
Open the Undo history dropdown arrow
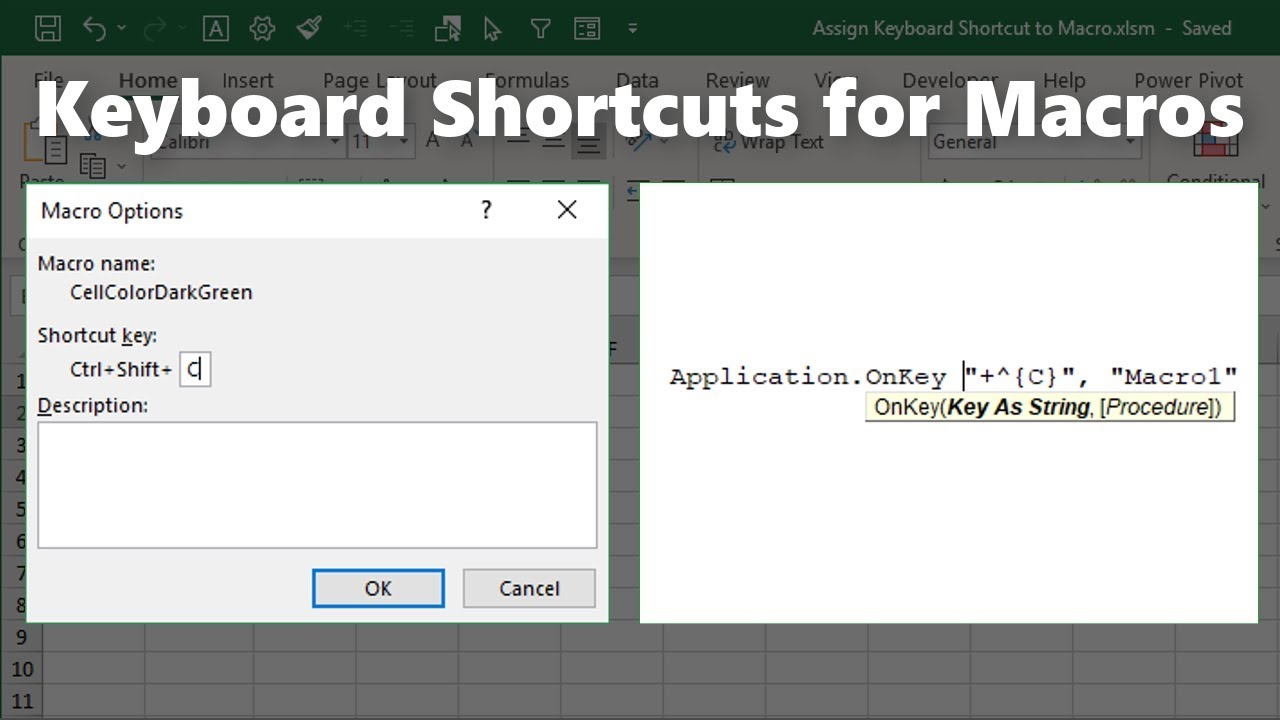(x=122, y=29)
